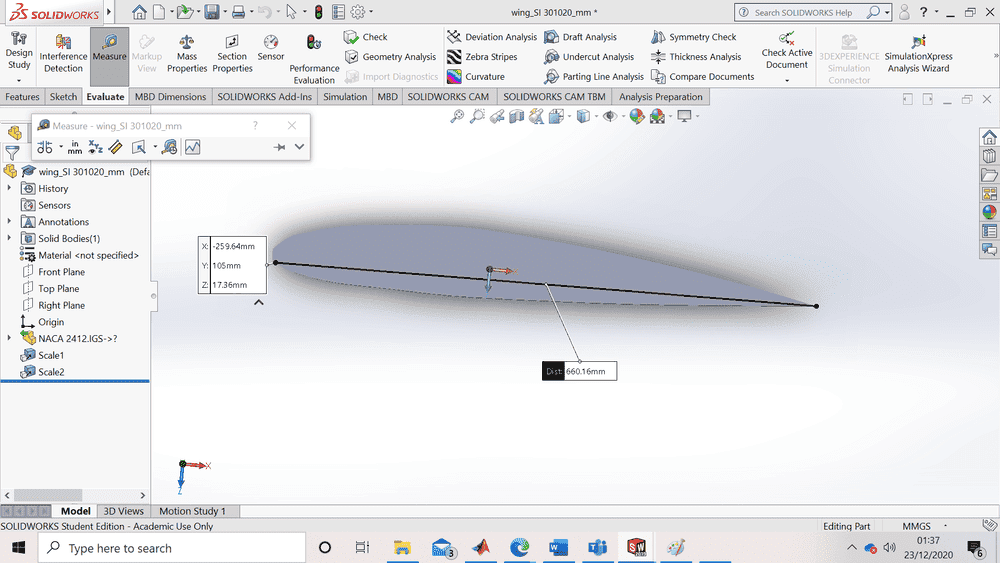Open the Motion Study 1 tab
The width and height of the screenshot is (1000, 563).
click(x=192, y=511)
